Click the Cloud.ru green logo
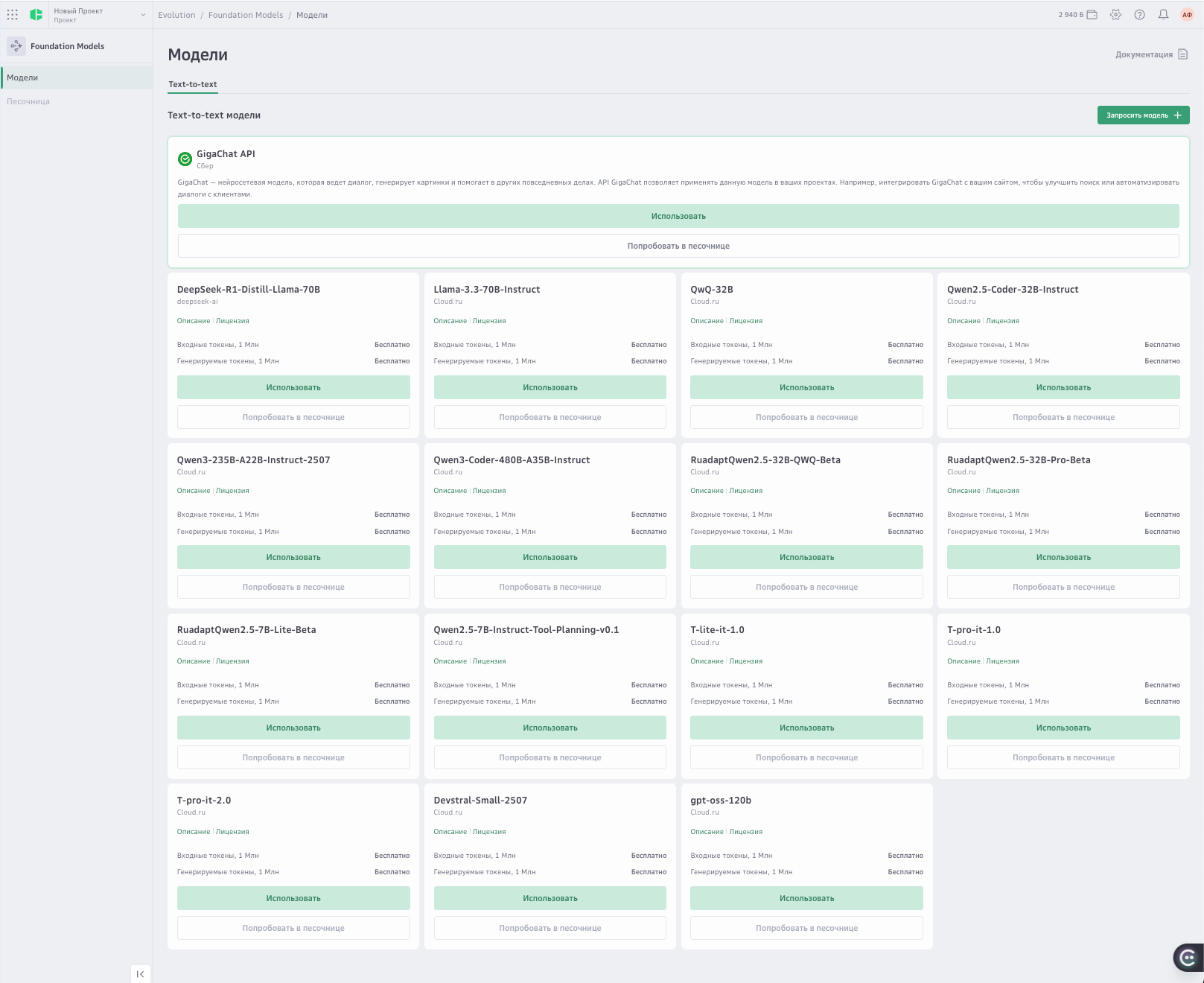The width and height of the screenshot is (1204, 983). [36, 14]
